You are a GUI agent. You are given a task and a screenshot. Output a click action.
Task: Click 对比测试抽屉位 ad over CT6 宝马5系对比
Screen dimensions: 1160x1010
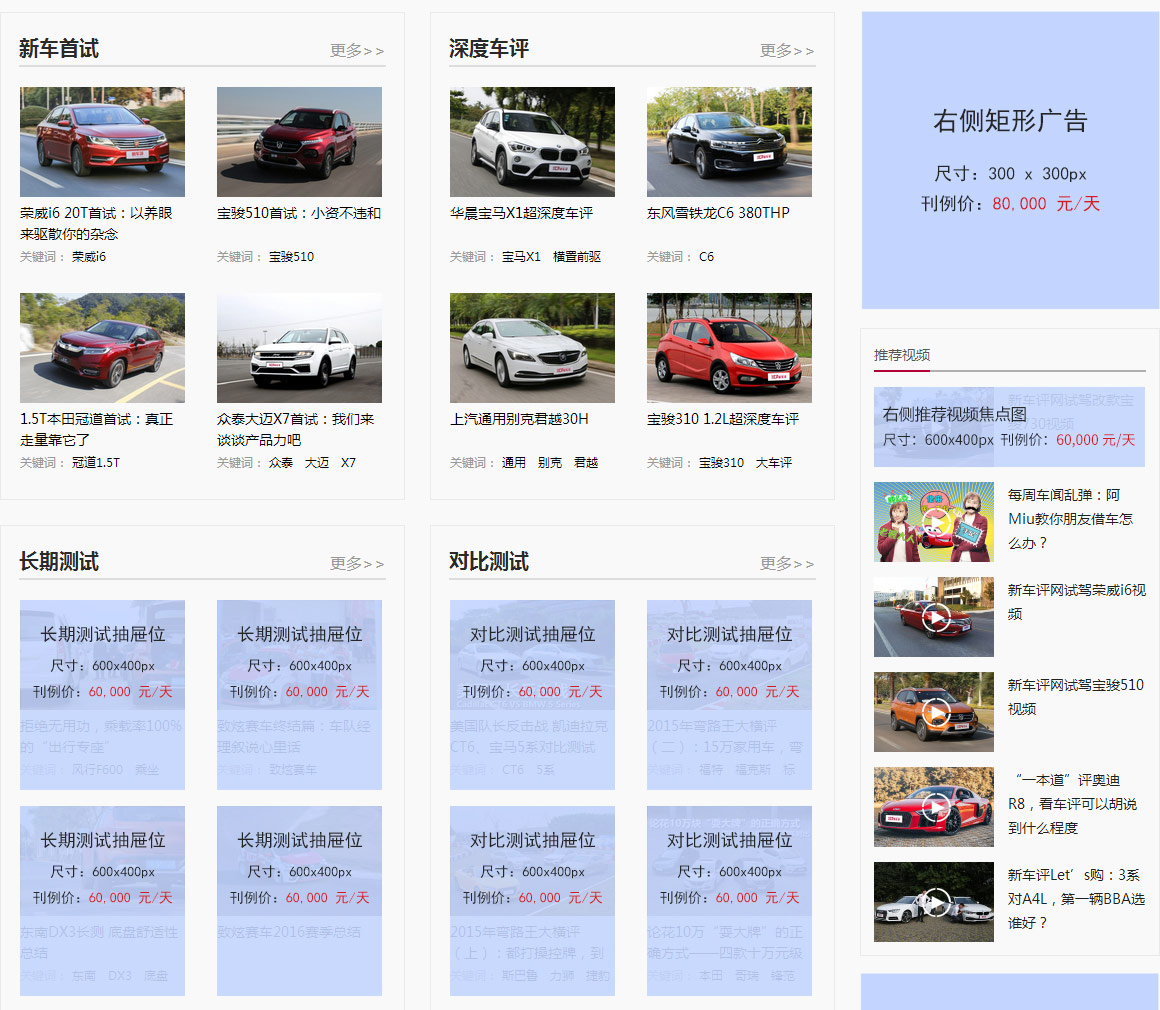(532, 695)
